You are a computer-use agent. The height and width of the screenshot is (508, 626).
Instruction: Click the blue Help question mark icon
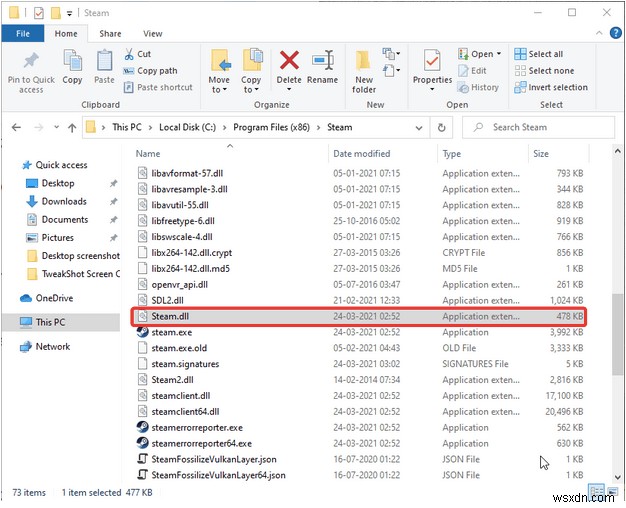pyautogui.click(x=616, y=33)
